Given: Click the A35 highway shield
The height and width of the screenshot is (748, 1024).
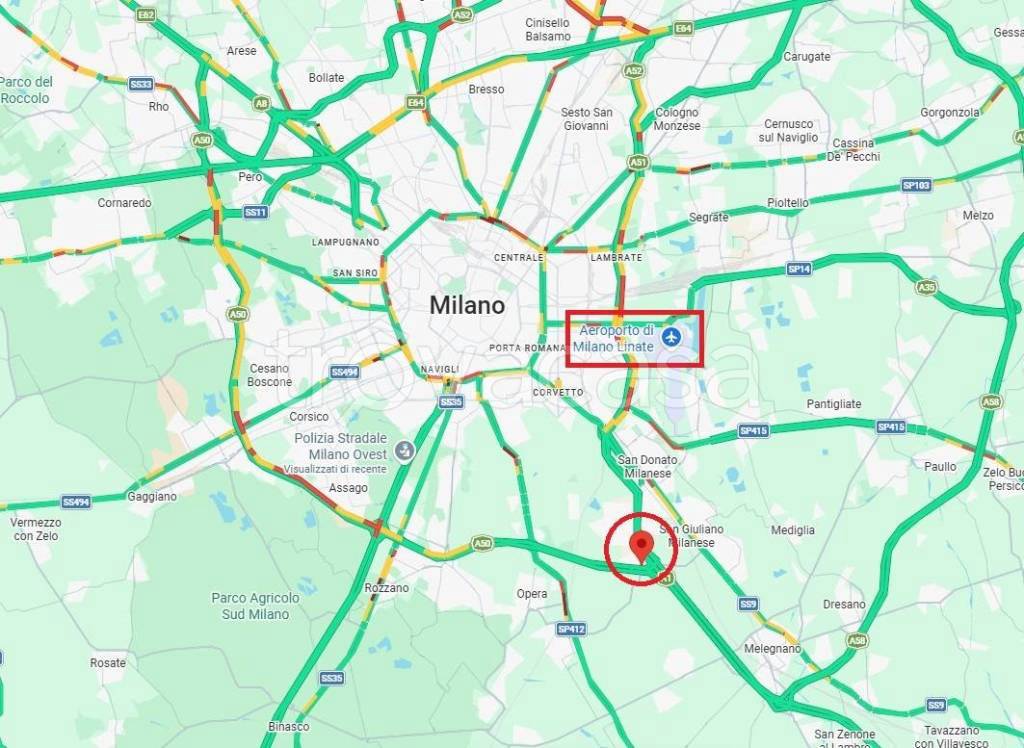Looking at the screenshot, I should click(926, 287).
